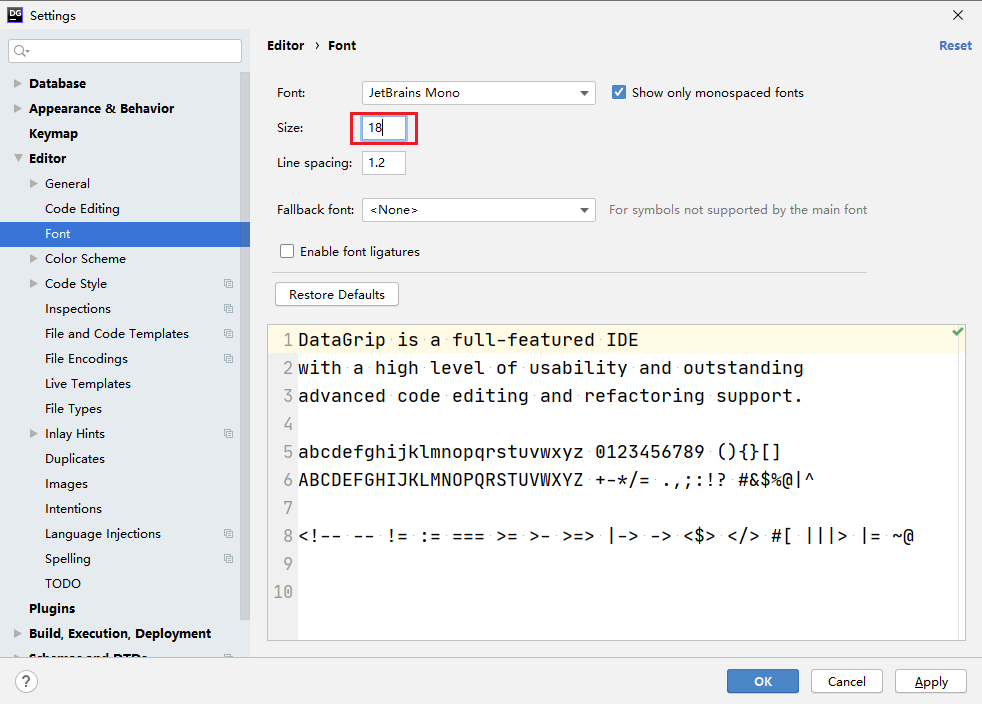This screenshot has height=704, width=982.
Task: Click the green checkmark in preview corner
Action: click(958, 331)
